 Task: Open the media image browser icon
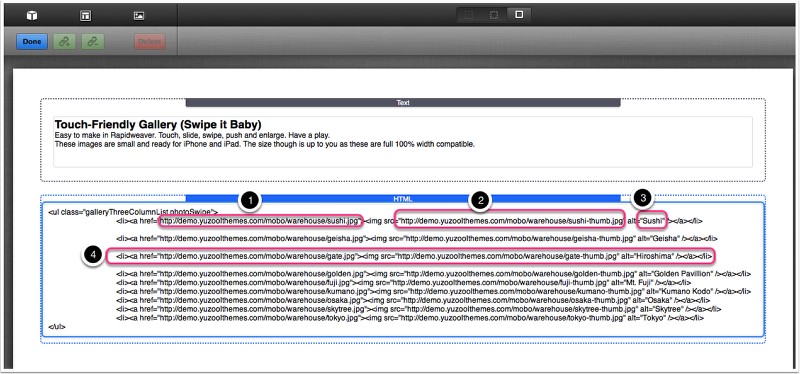pyautogui.click(x=139, y=16)
